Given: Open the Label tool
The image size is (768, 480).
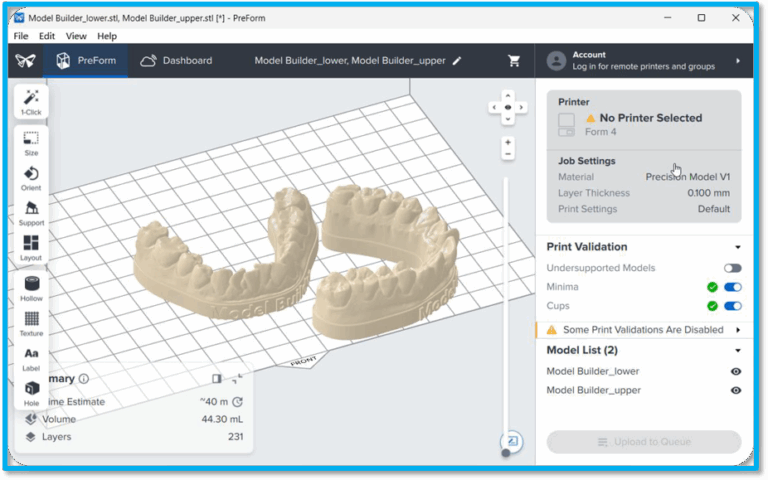Looking at the screenshot, I should (31, 359).
